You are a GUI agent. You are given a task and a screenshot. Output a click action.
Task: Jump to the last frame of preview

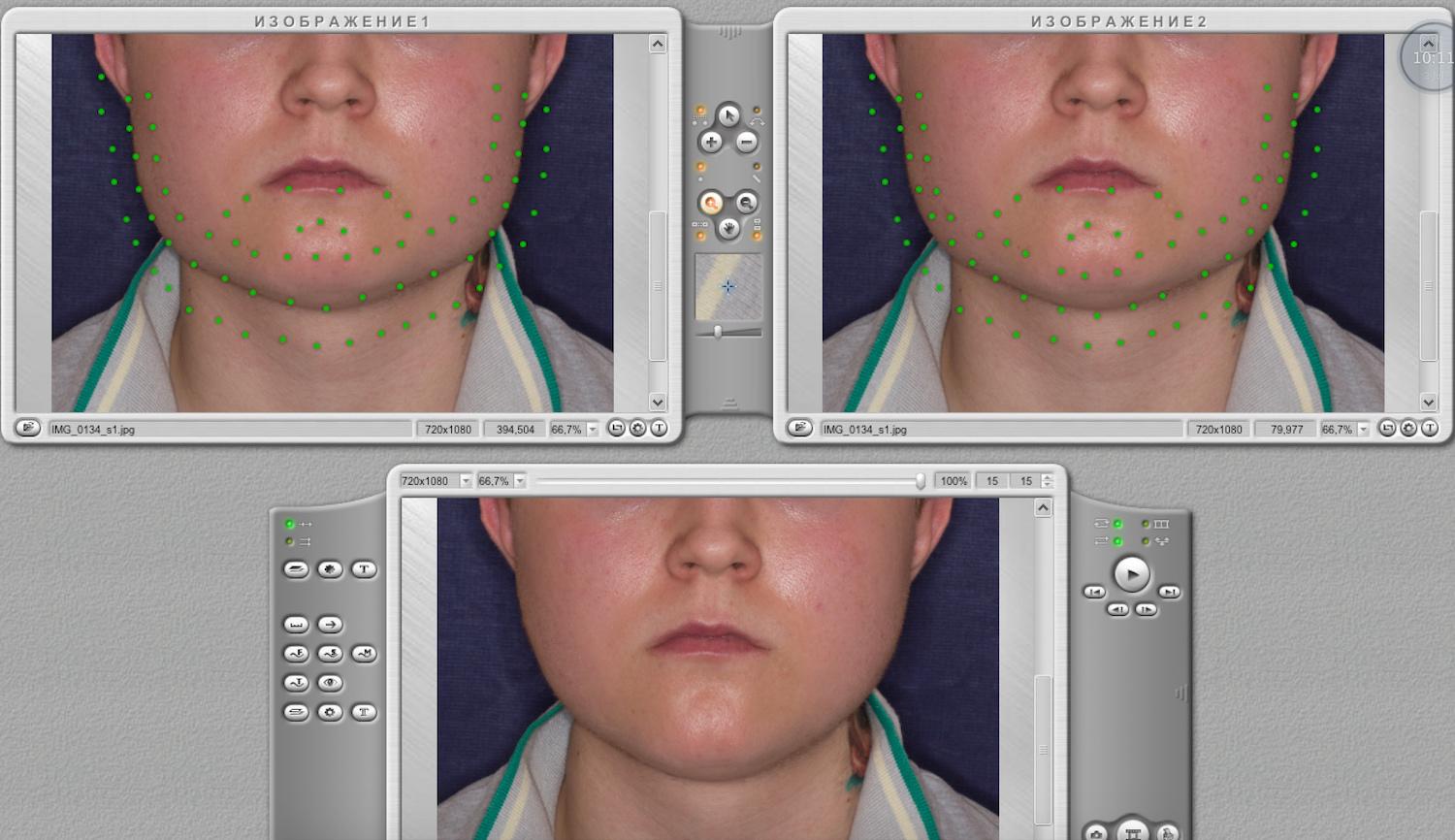tap(1170, 592)
